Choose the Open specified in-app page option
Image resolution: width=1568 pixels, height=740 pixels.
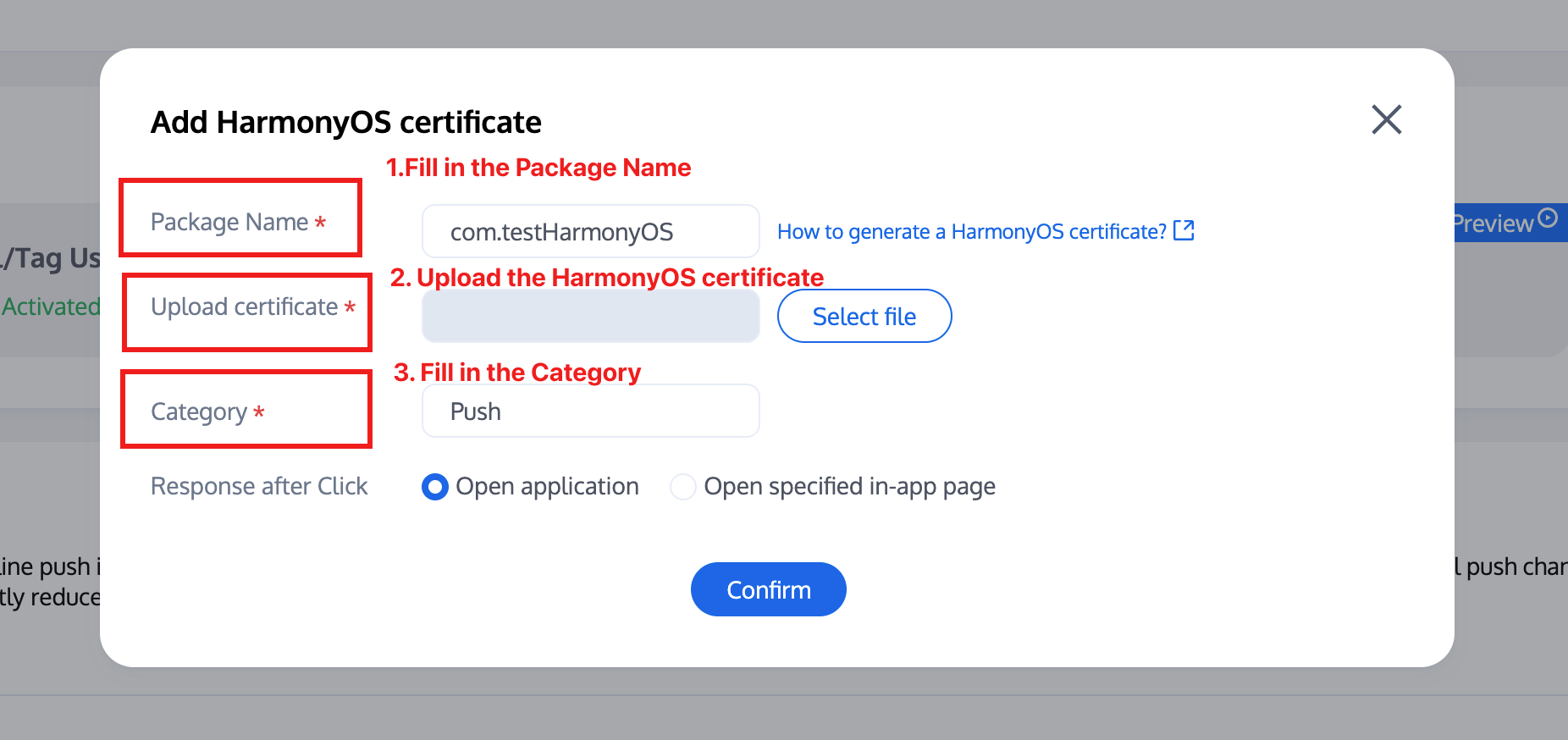(x=682, y=487)
